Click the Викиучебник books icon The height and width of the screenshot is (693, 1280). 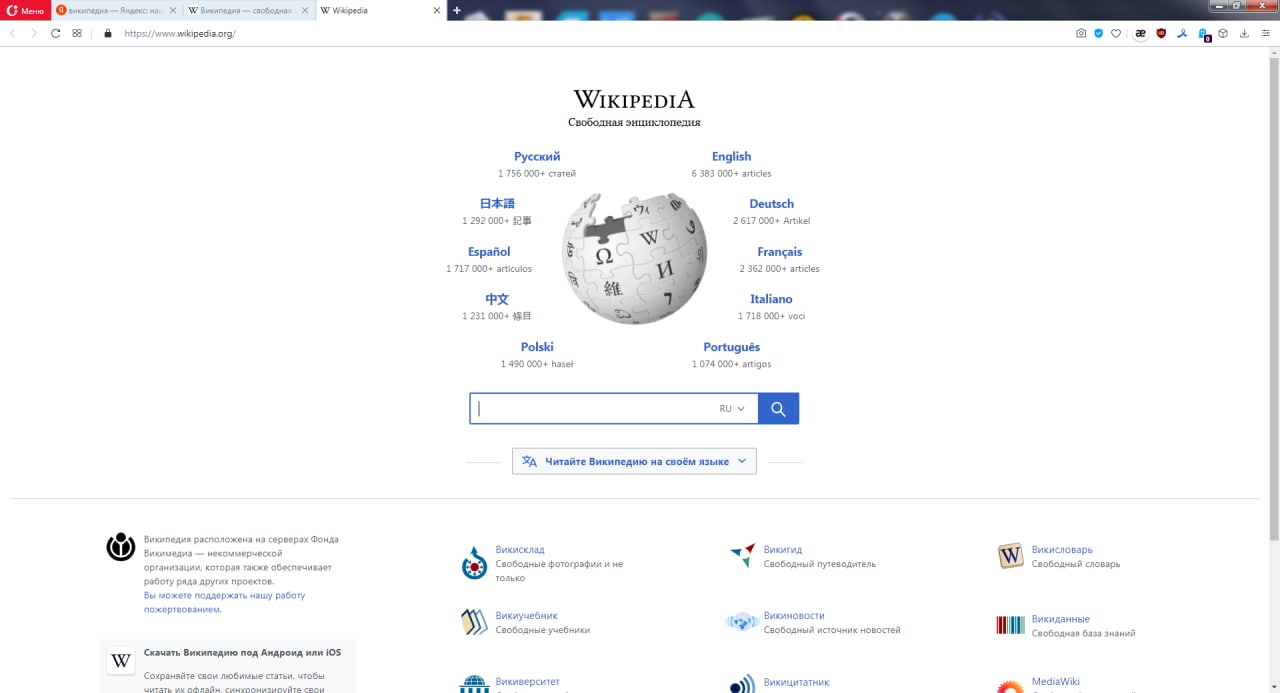tap(473, 622)
